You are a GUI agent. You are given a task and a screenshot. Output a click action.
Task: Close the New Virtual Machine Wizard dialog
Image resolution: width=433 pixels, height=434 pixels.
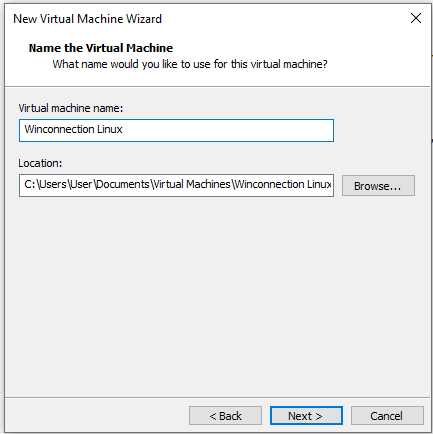tap(416, 18)
